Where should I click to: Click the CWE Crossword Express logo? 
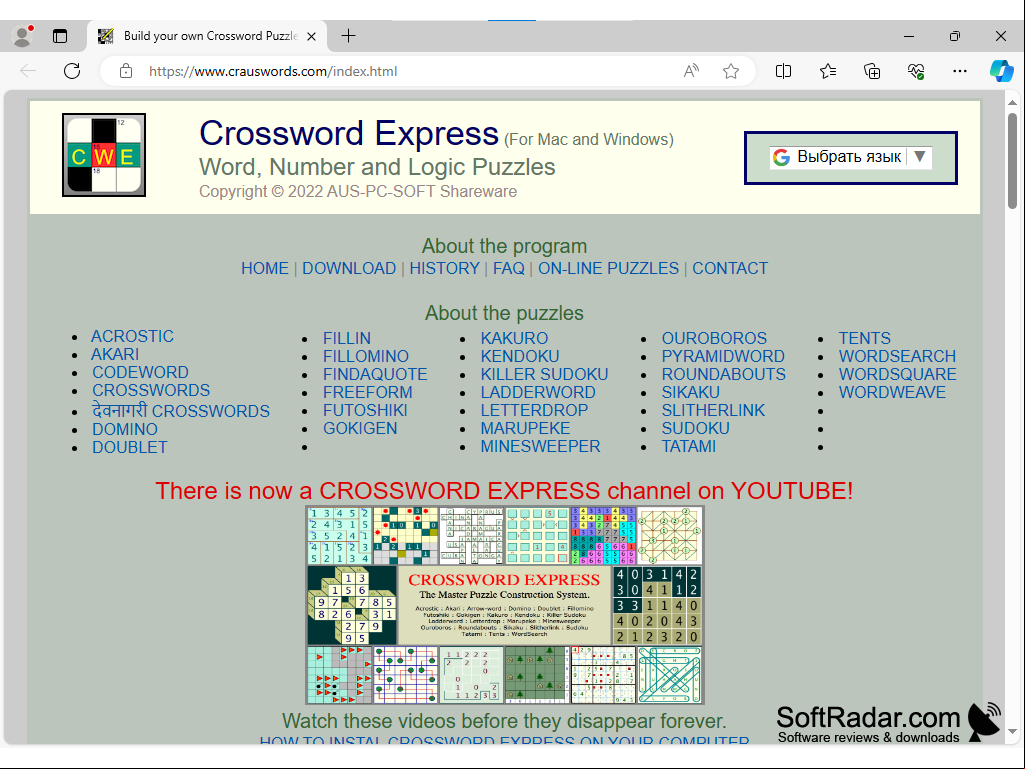(104, 155)
